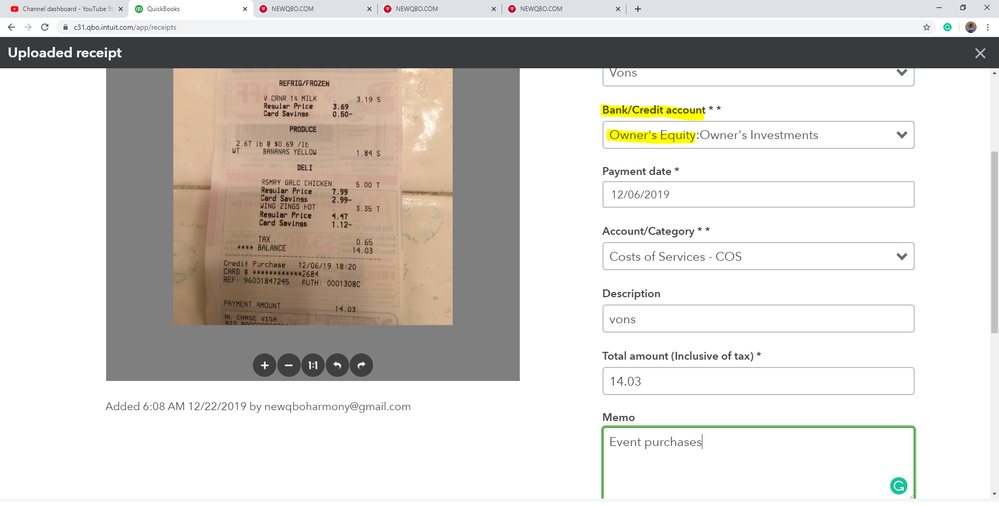Open Chrome three-dot menu
The width and height of the screenshot is (999, 507).
pyautogui.click(x=988, y=27)
